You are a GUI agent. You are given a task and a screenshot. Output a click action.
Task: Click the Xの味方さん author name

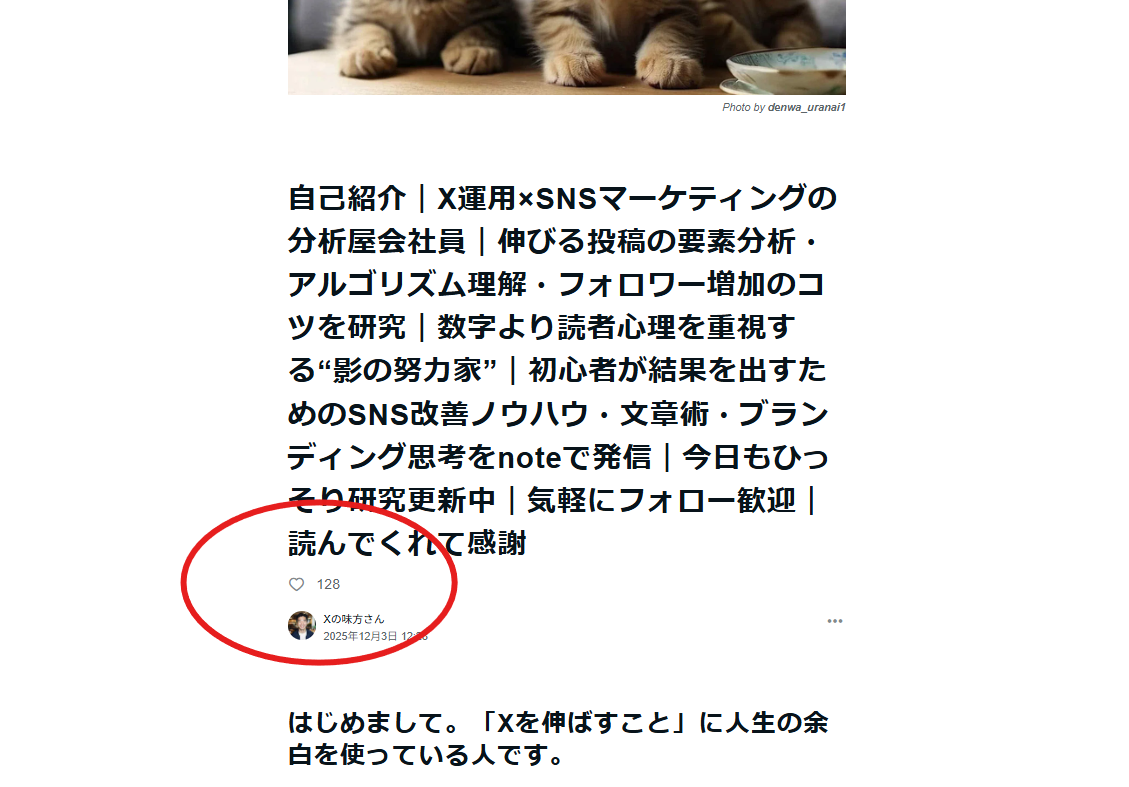coord(354,619)
